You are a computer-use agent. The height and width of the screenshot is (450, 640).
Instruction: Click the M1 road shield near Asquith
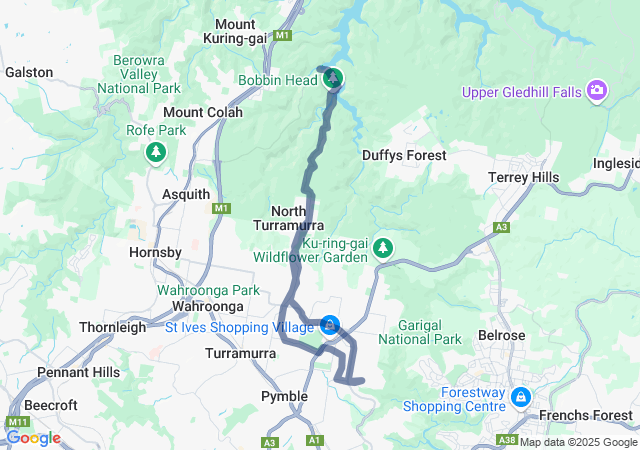click(221, 209)
